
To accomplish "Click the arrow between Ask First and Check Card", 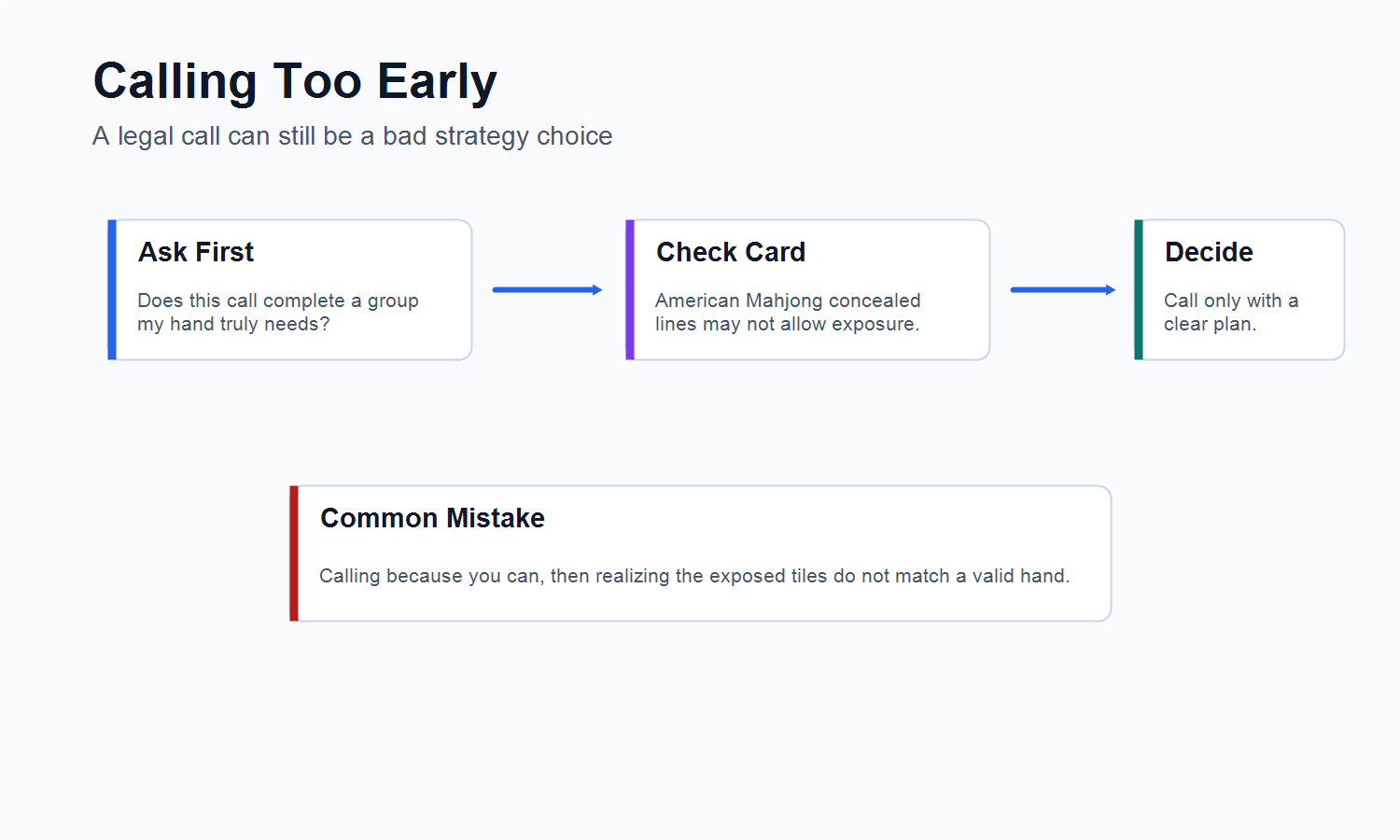I will 548,289.
